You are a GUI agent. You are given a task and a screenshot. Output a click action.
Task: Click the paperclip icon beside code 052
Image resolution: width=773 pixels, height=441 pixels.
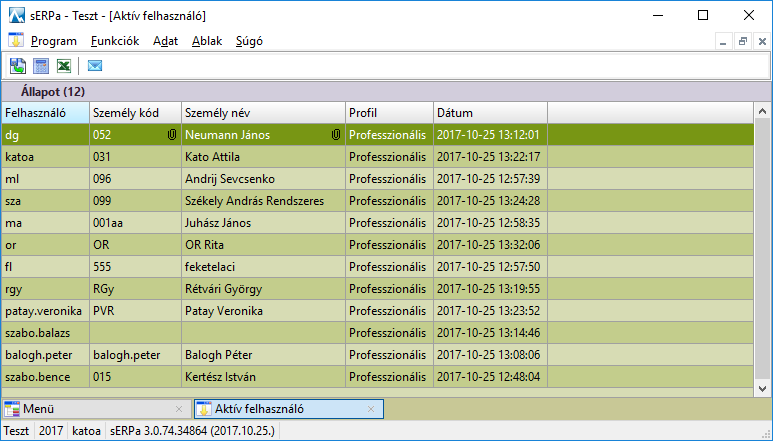click(x=172, y=135)
